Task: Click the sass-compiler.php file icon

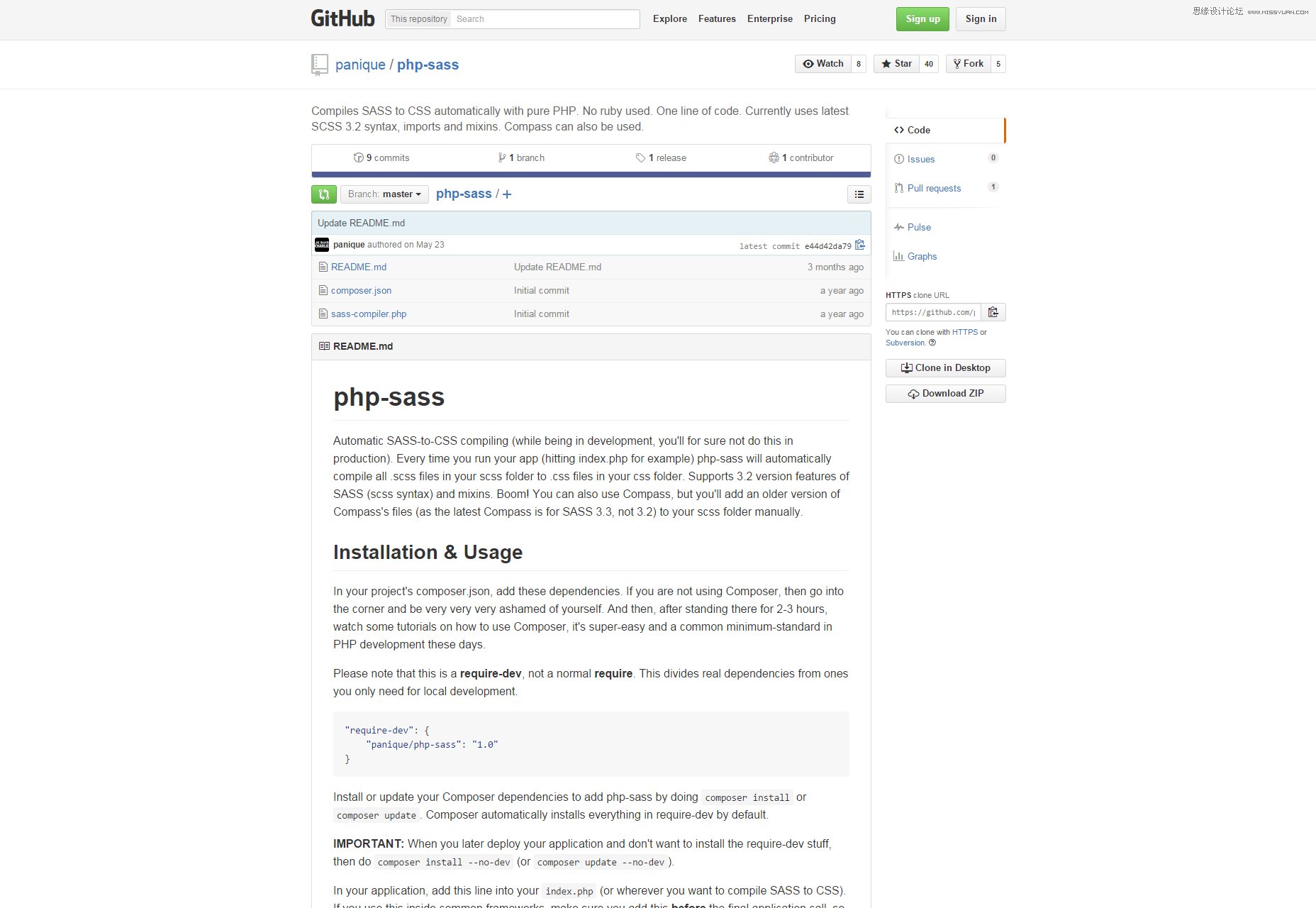Action: click(x=323, y=314)
